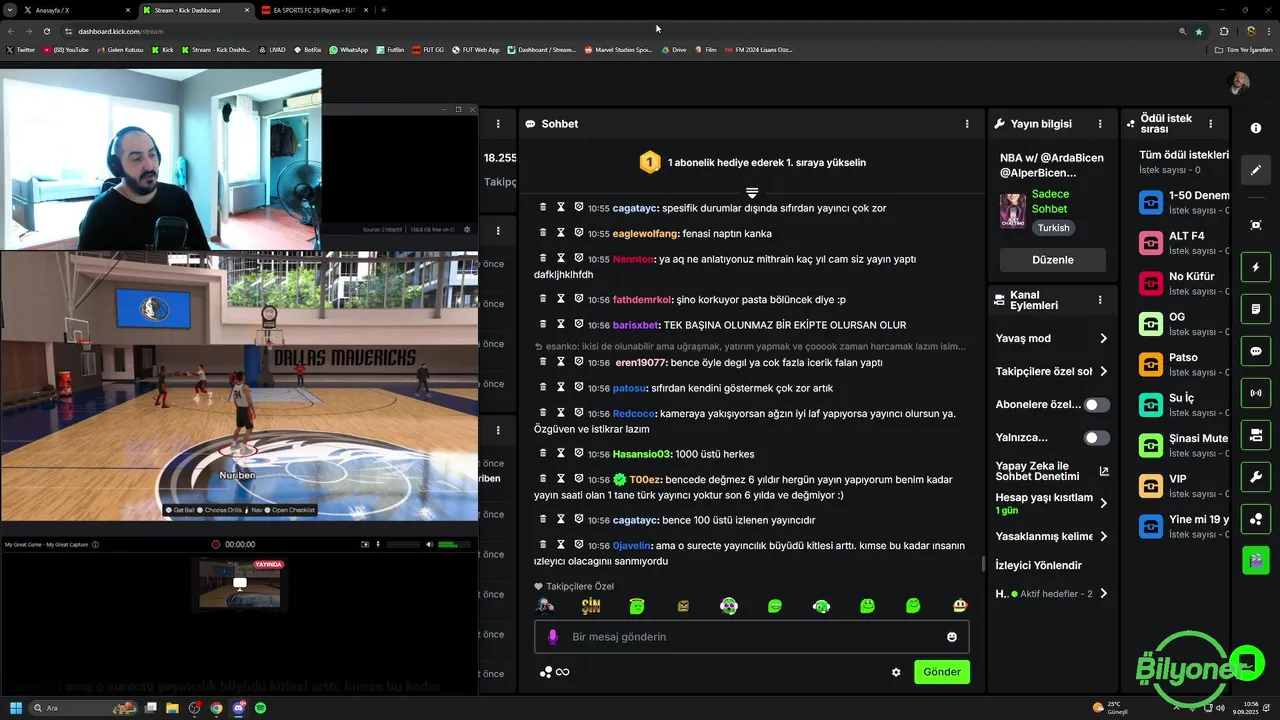Switch to the EA SPORTS FC 26 Players tab
Viewport: 1280px width, 720px height.
313,10
